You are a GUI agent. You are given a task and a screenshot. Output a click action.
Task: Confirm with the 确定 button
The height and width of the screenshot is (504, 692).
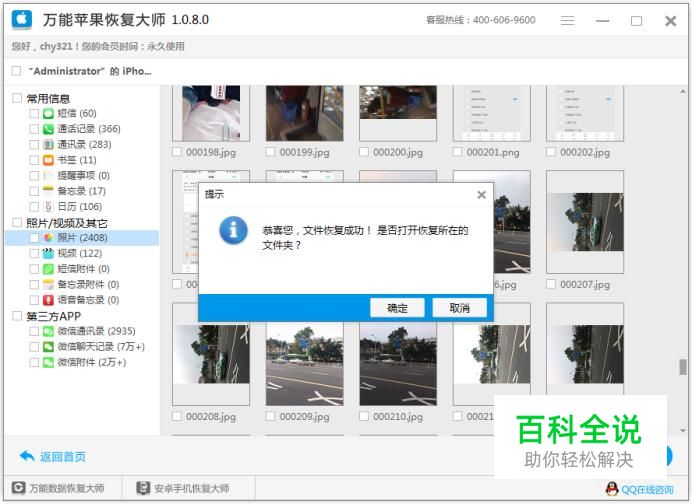coord(397,308)
